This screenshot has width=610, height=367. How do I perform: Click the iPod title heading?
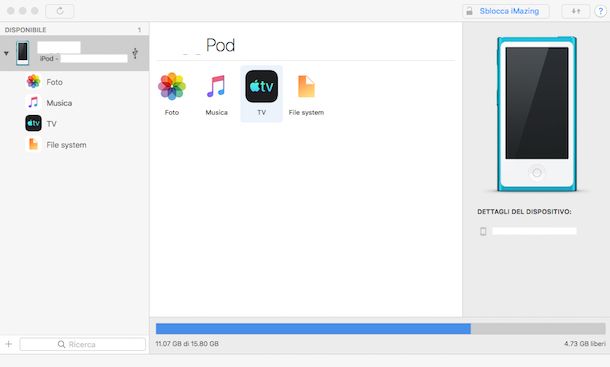coord(220,46)
